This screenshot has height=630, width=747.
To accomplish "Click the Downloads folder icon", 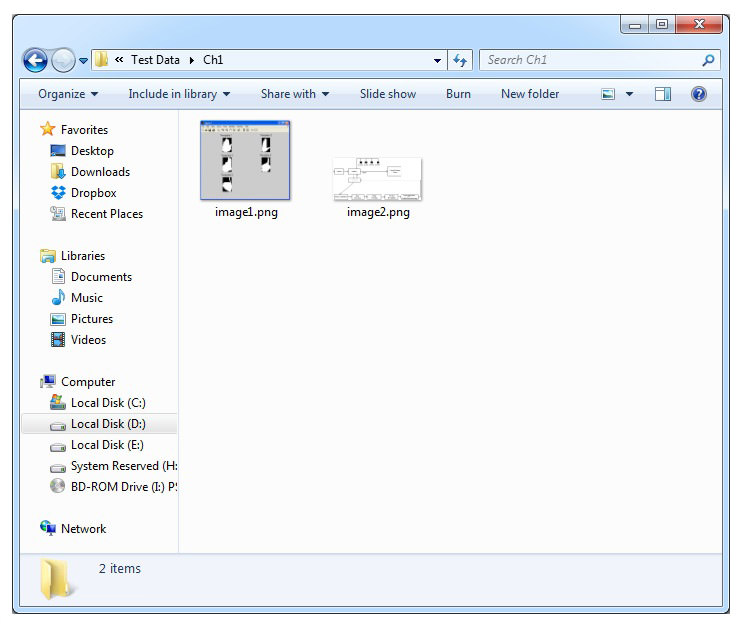I will (x=58, y=171).
